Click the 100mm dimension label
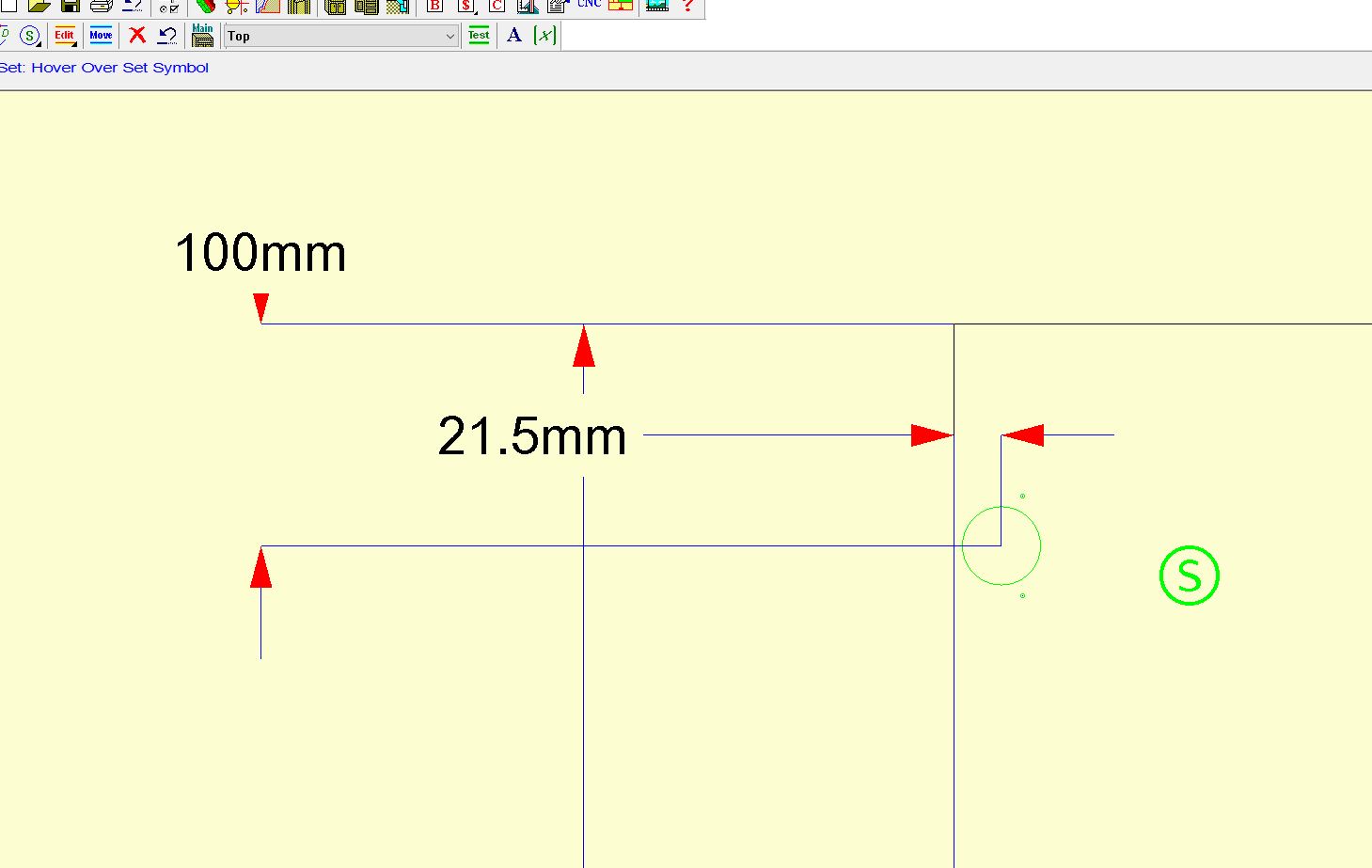1372x868 pixels. (x=260, y=254)
